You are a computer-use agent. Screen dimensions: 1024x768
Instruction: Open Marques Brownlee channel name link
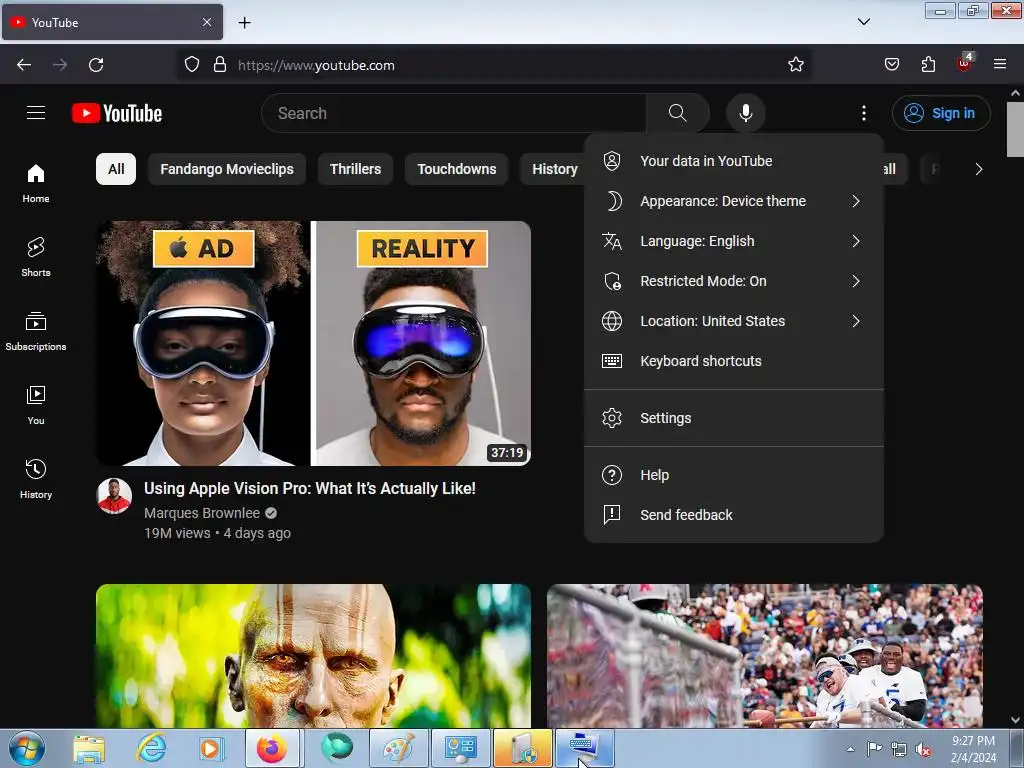202,513
